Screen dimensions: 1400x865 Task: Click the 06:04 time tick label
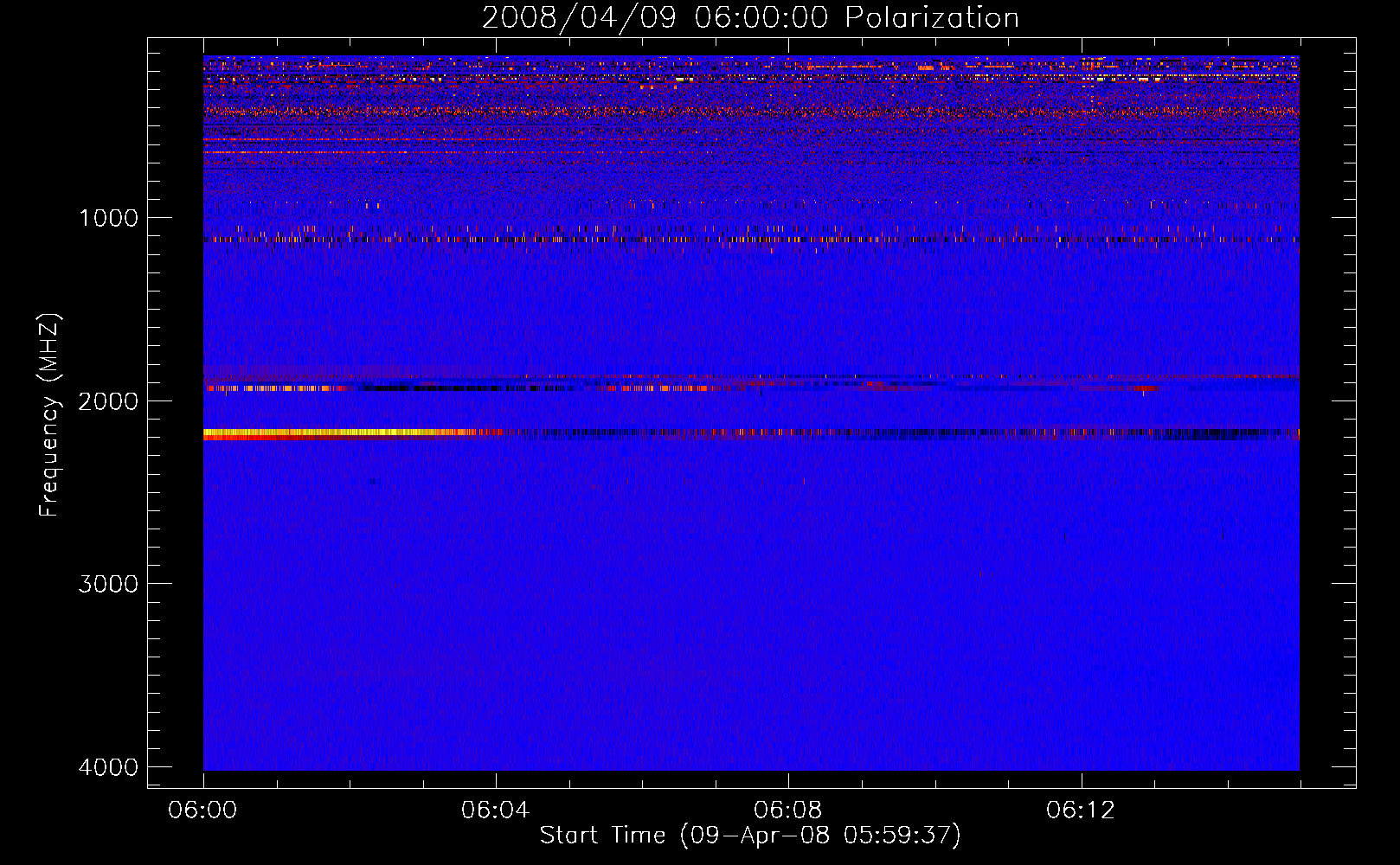pyautogui.click(x=496, y=811)
